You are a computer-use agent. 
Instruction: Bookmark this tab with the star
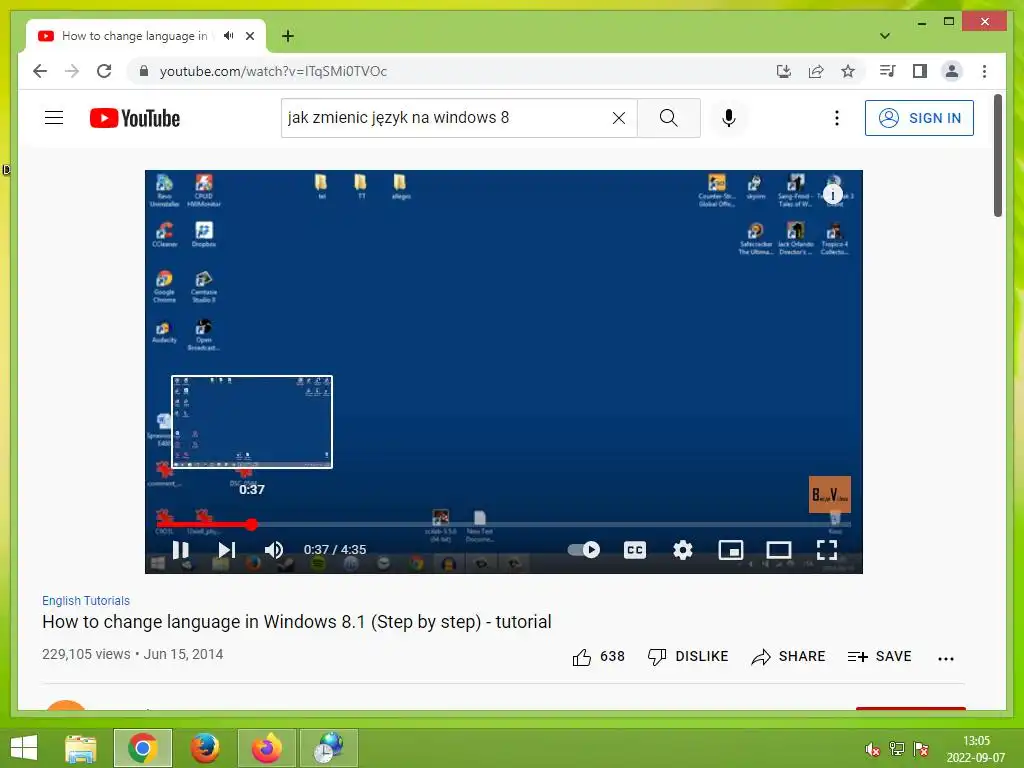click(x=848, y=71)
